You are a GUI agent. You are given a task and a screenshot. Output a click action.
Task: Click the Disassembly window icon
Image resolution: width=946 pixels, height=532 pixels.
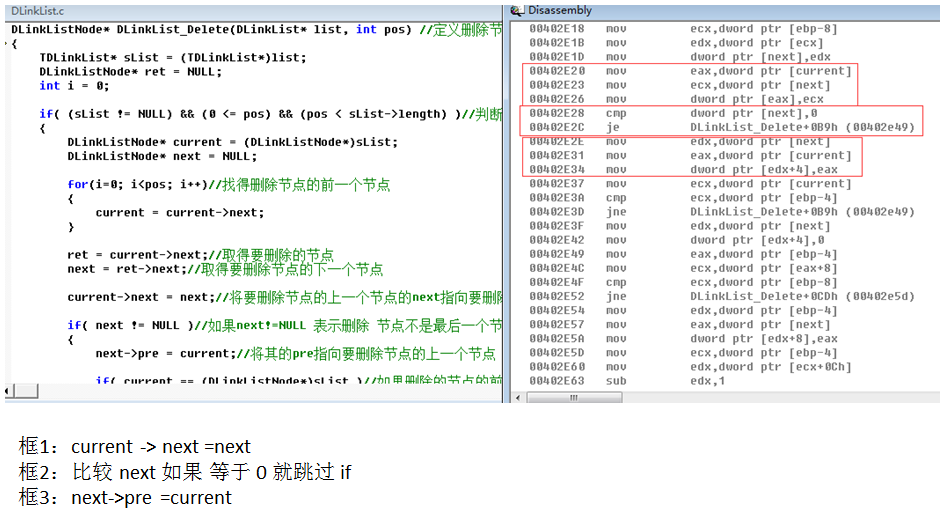click(x=517, y=10)
